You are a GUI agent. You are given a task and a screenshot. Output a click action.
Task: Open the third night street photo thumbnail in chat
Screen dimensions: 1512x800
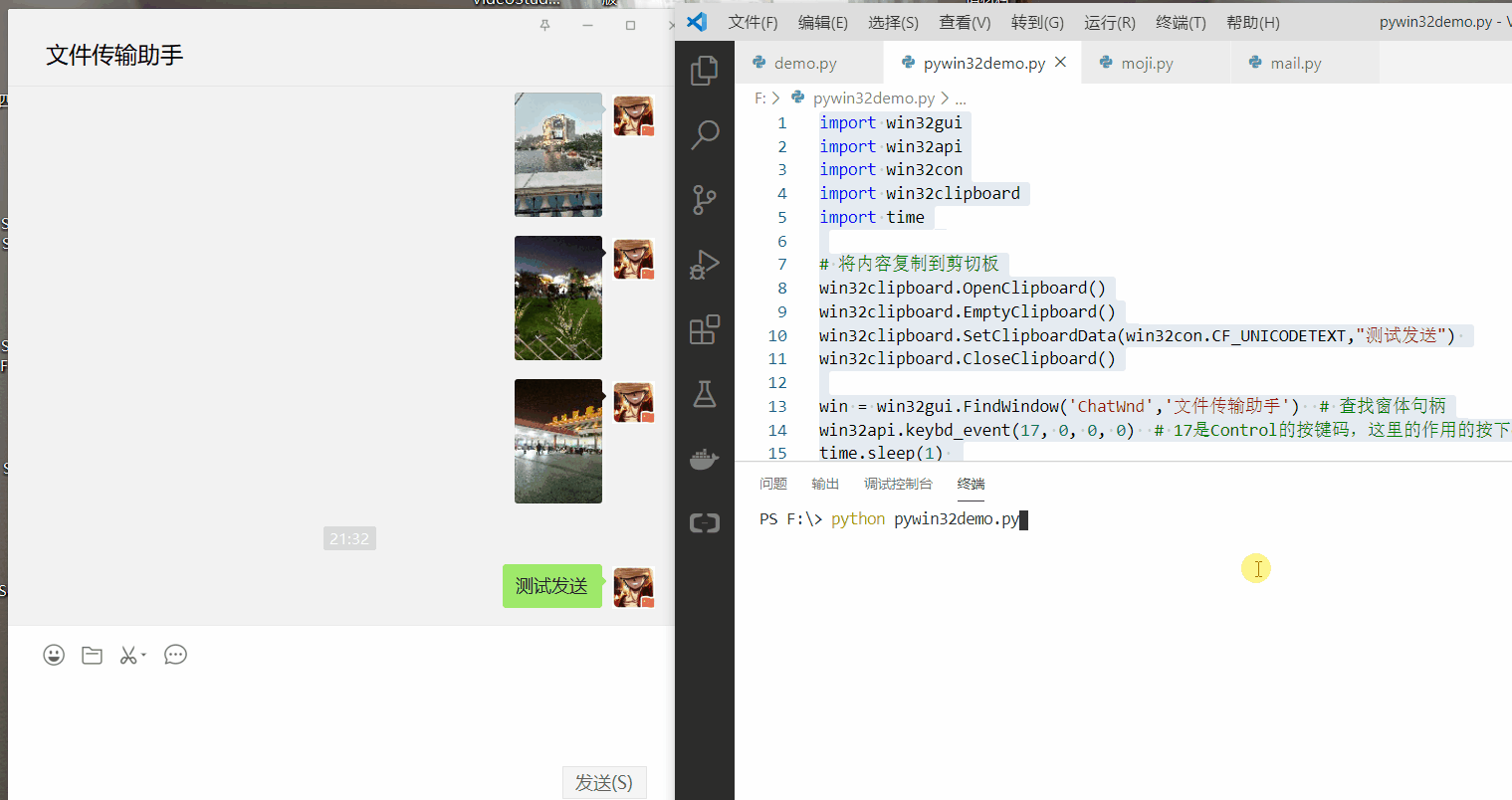[558, 441]
